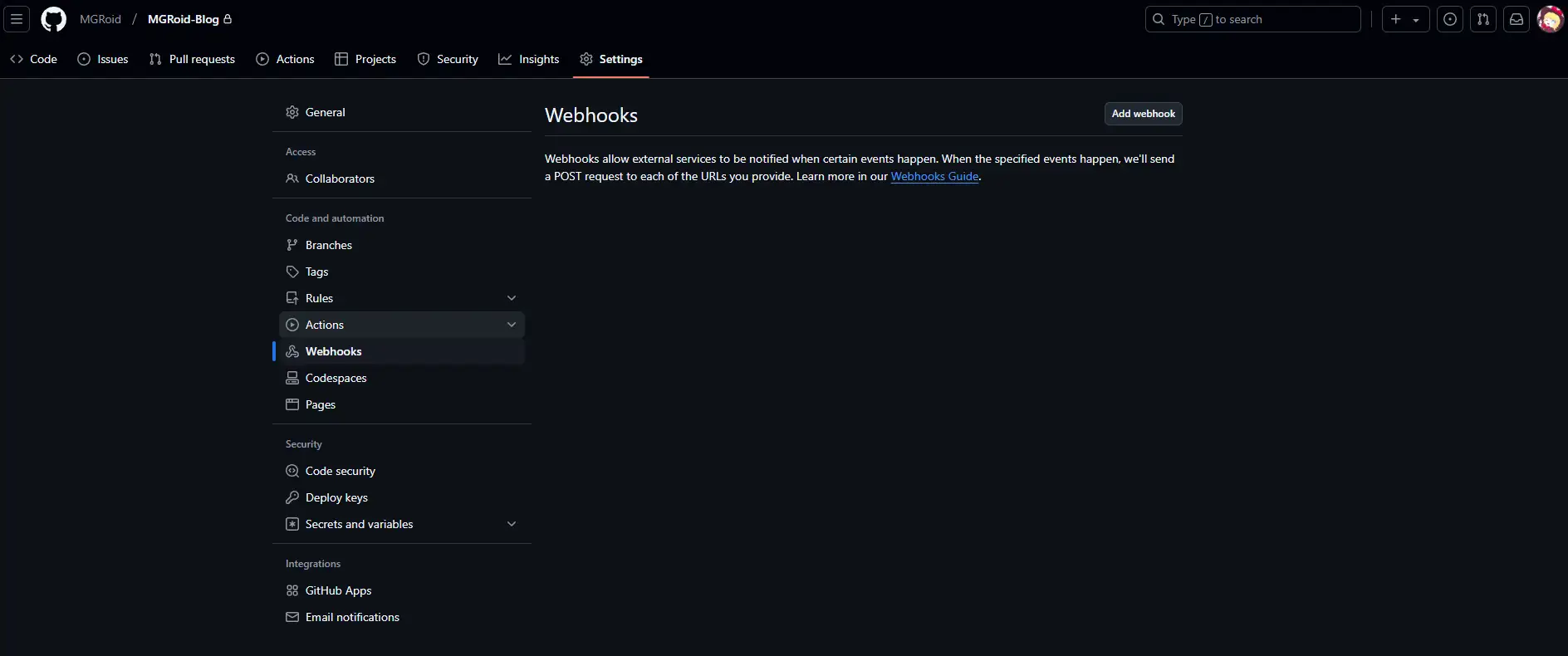
Task: Go to MGRoid owner page
Action: (100, 19)
